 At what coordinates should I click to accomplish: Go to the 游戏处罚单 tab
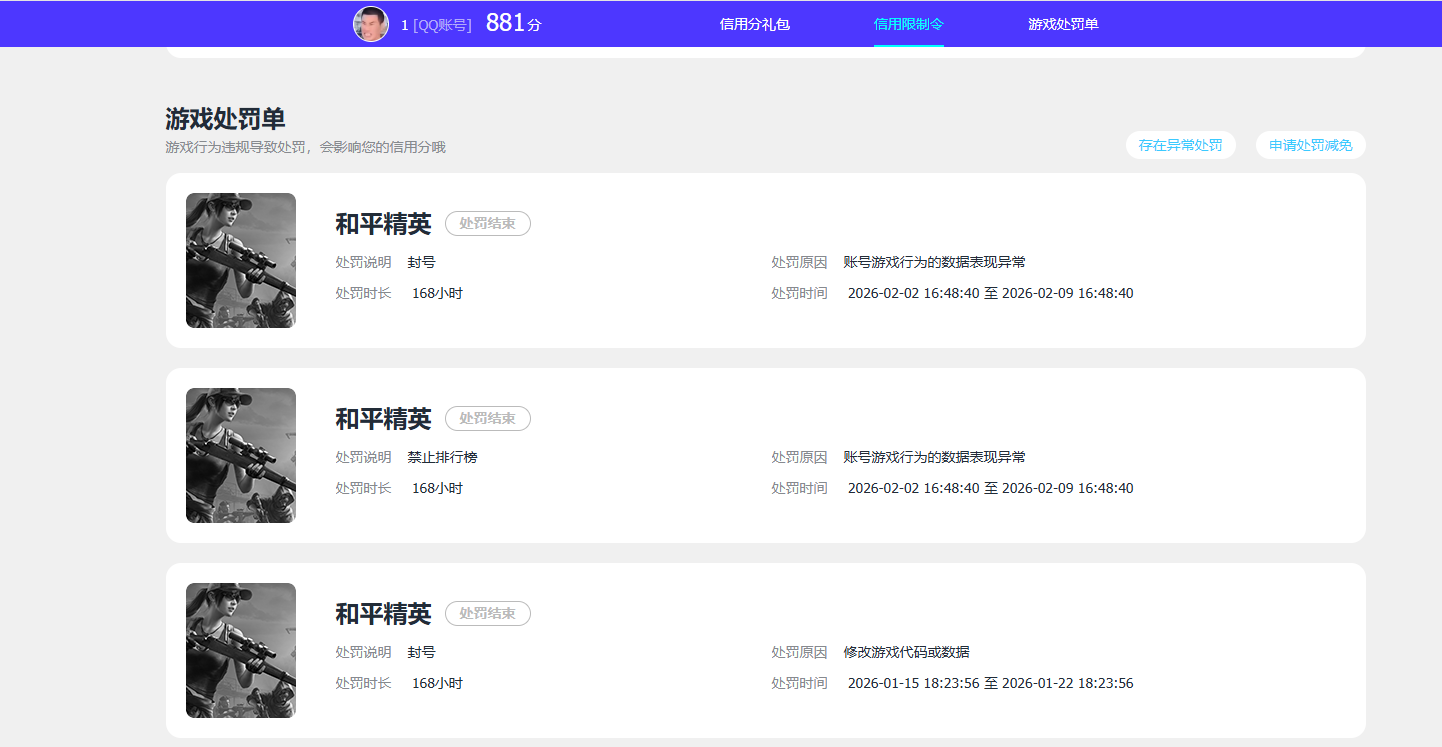(1063, 24)
